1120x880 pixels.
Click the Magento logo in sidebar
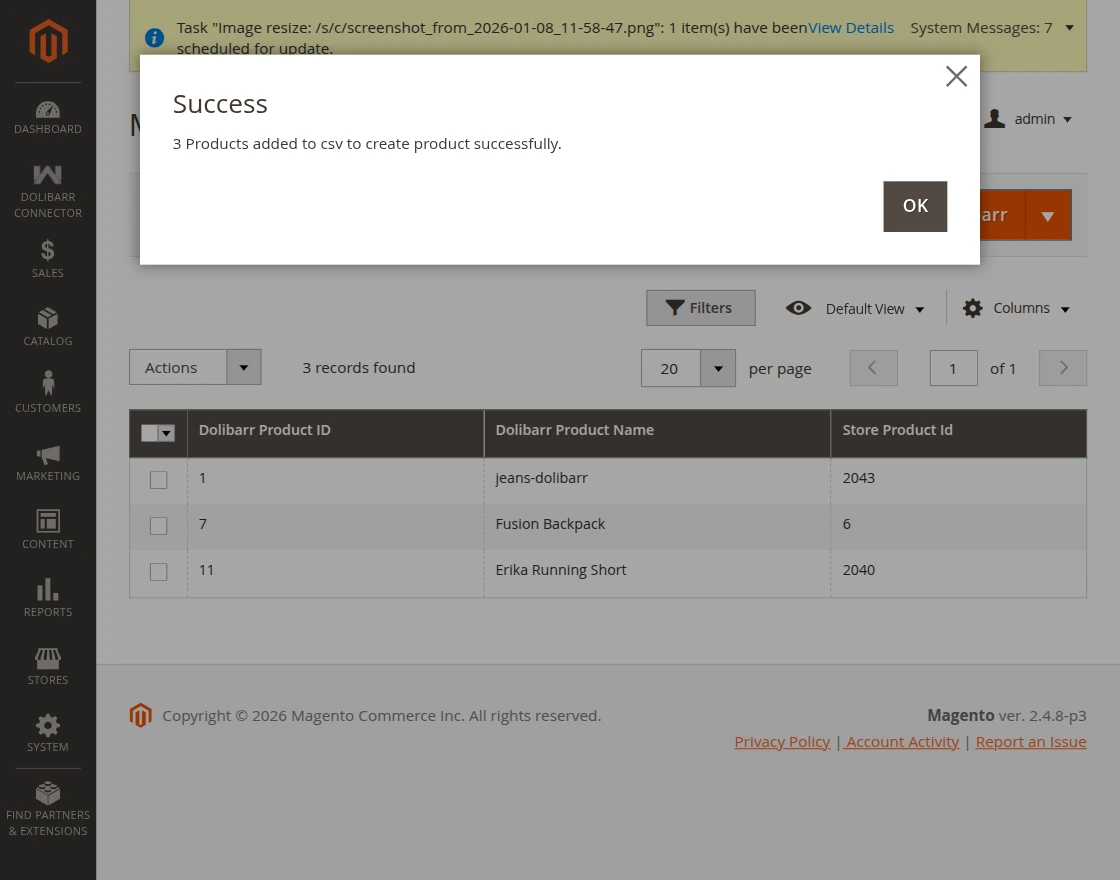click(x=48, y=41)
